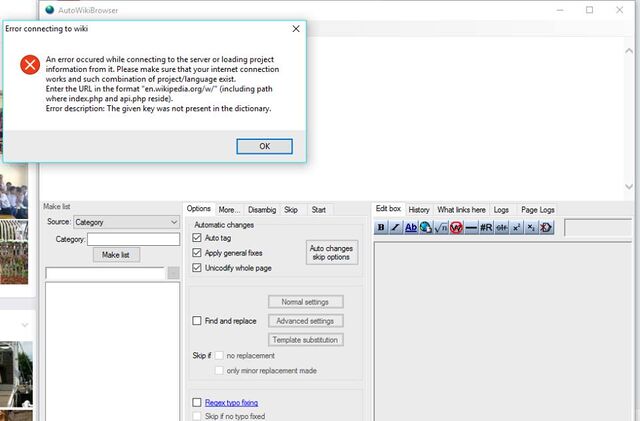Check Skip if no typo fixed
This screenshot has width=640, height=421.
click(x=197, y=416)
